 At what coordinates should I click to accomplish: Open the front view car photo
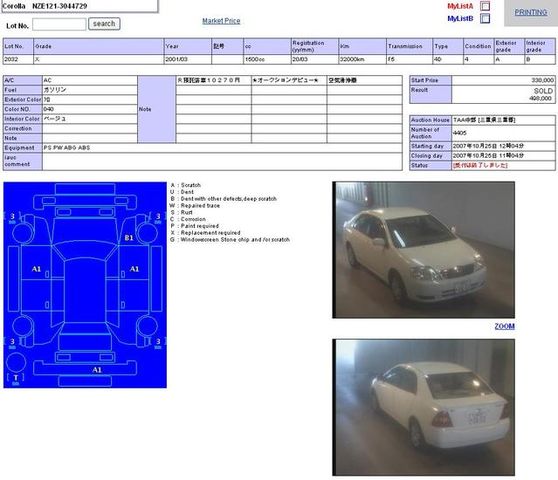tap(423, 250)
